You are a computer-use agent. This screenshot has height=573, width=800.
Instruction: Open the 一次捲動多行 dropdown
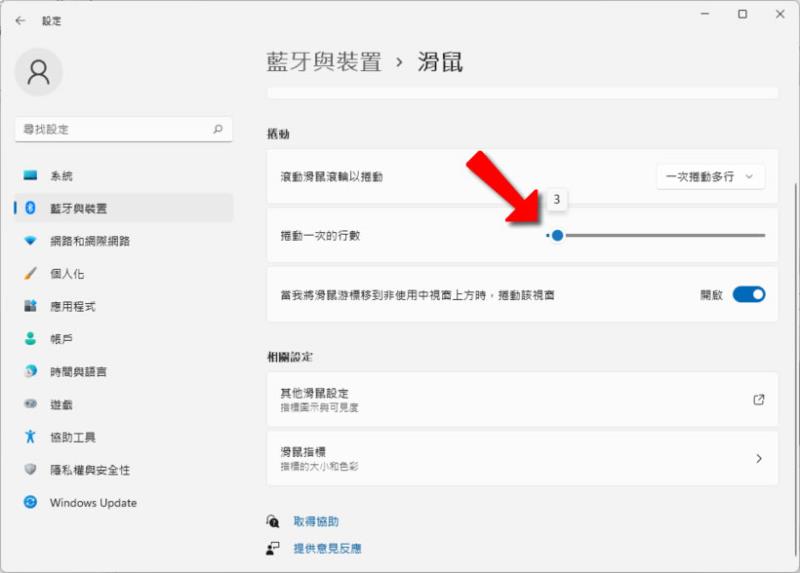pos(710,177)
